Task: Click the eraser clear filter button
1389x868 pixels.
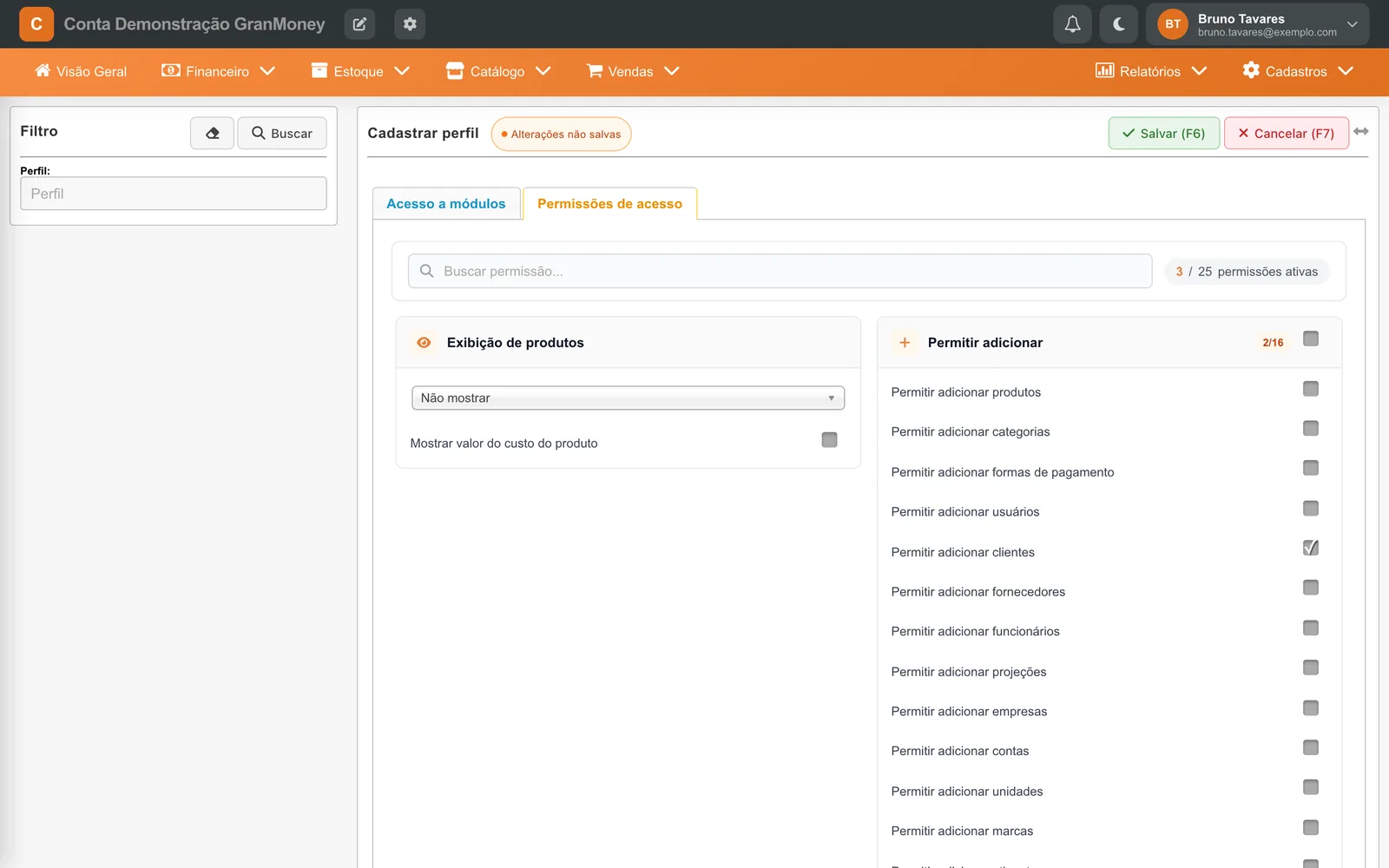Action: click(213, 133)
